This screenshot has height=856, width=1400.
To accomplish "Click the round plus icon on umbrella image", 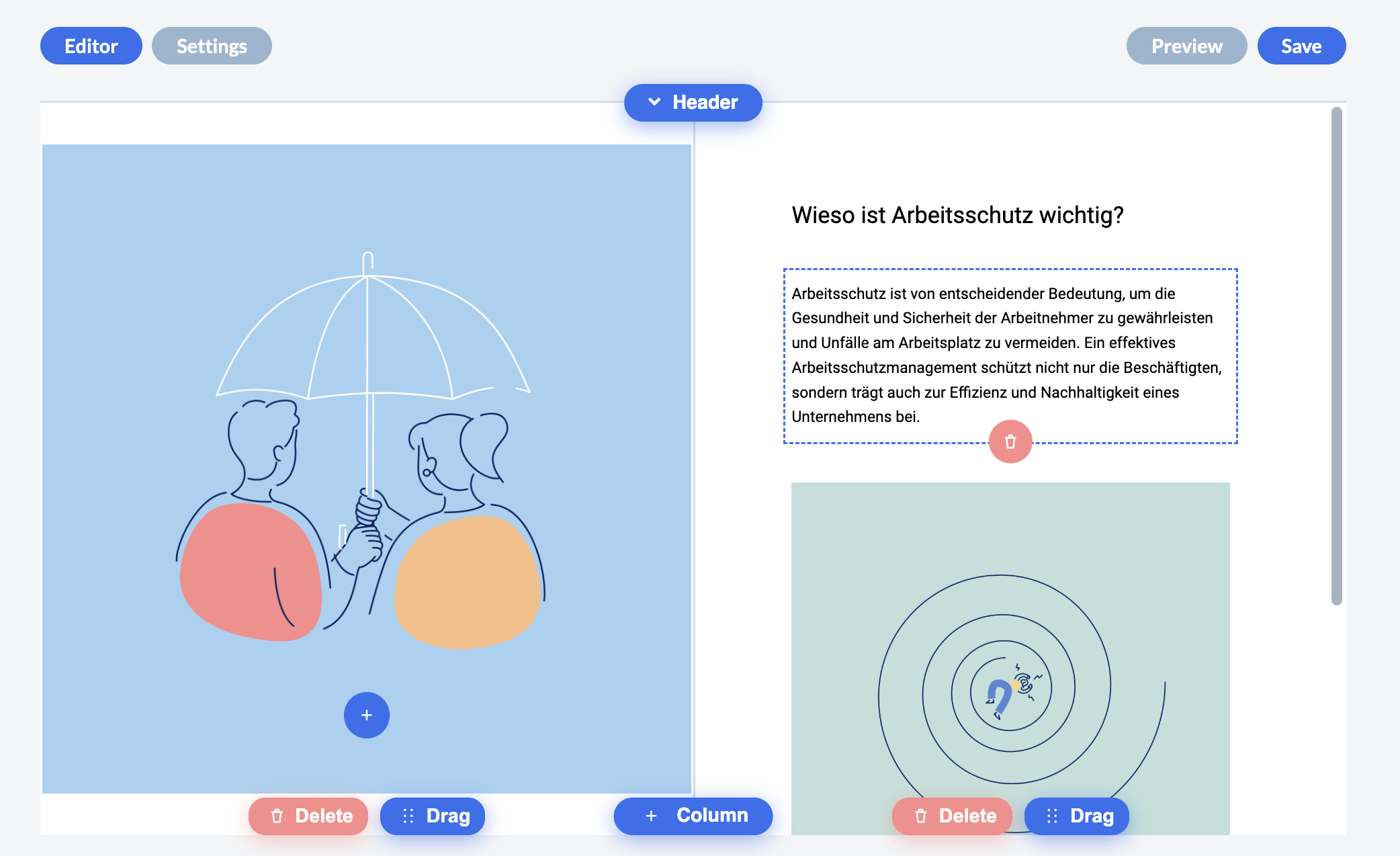I will click(367, 715).
